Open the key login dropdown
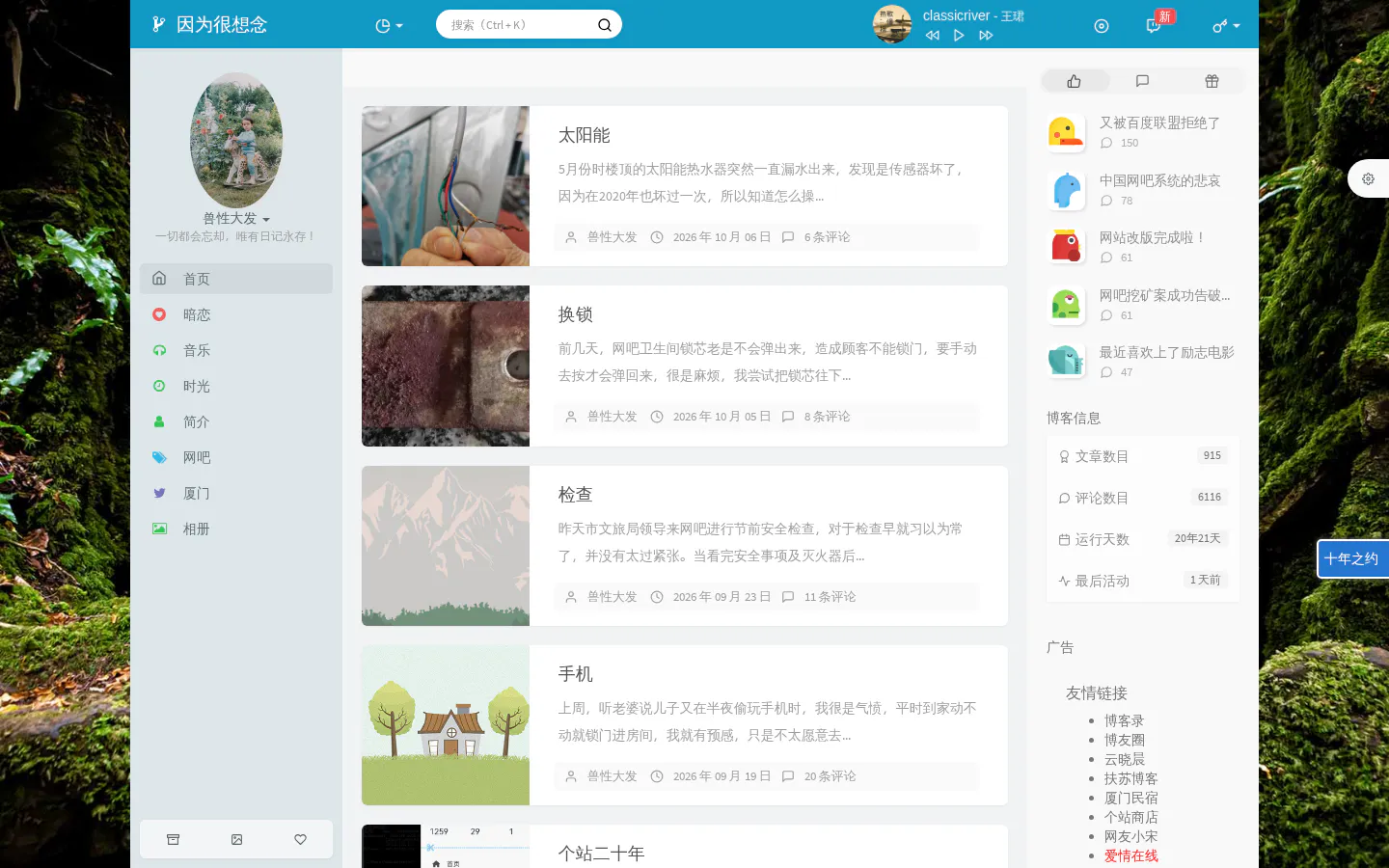The width and height of the screenshot is (1389, 868). 1226,26
